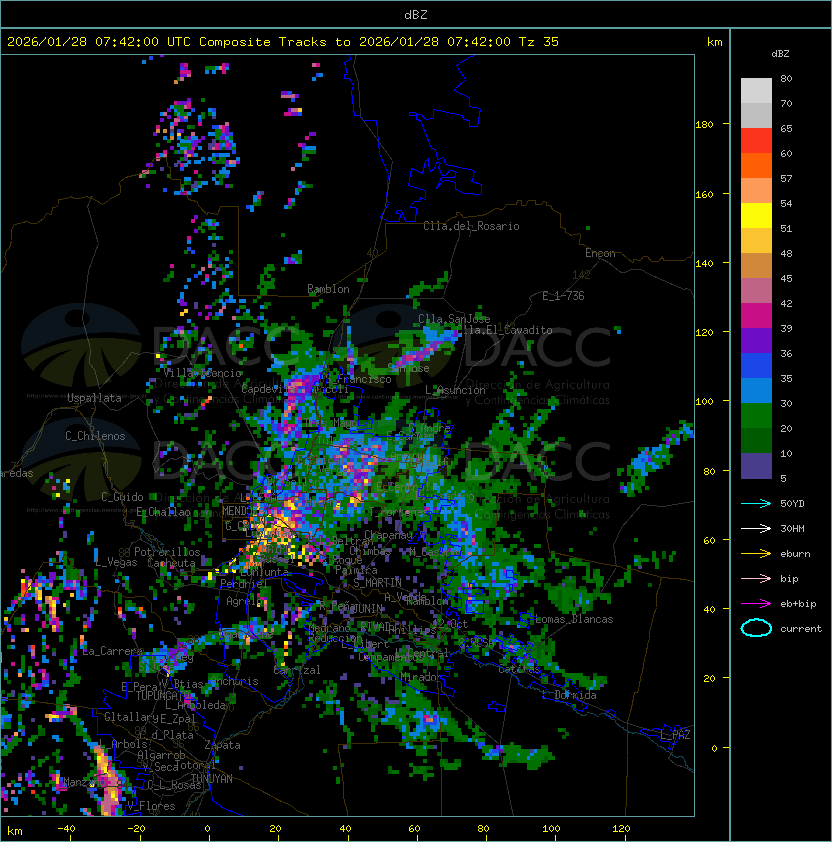Click the 'TUNUYAN' map label
Viewport: 832px width, 842px height.
212,779
